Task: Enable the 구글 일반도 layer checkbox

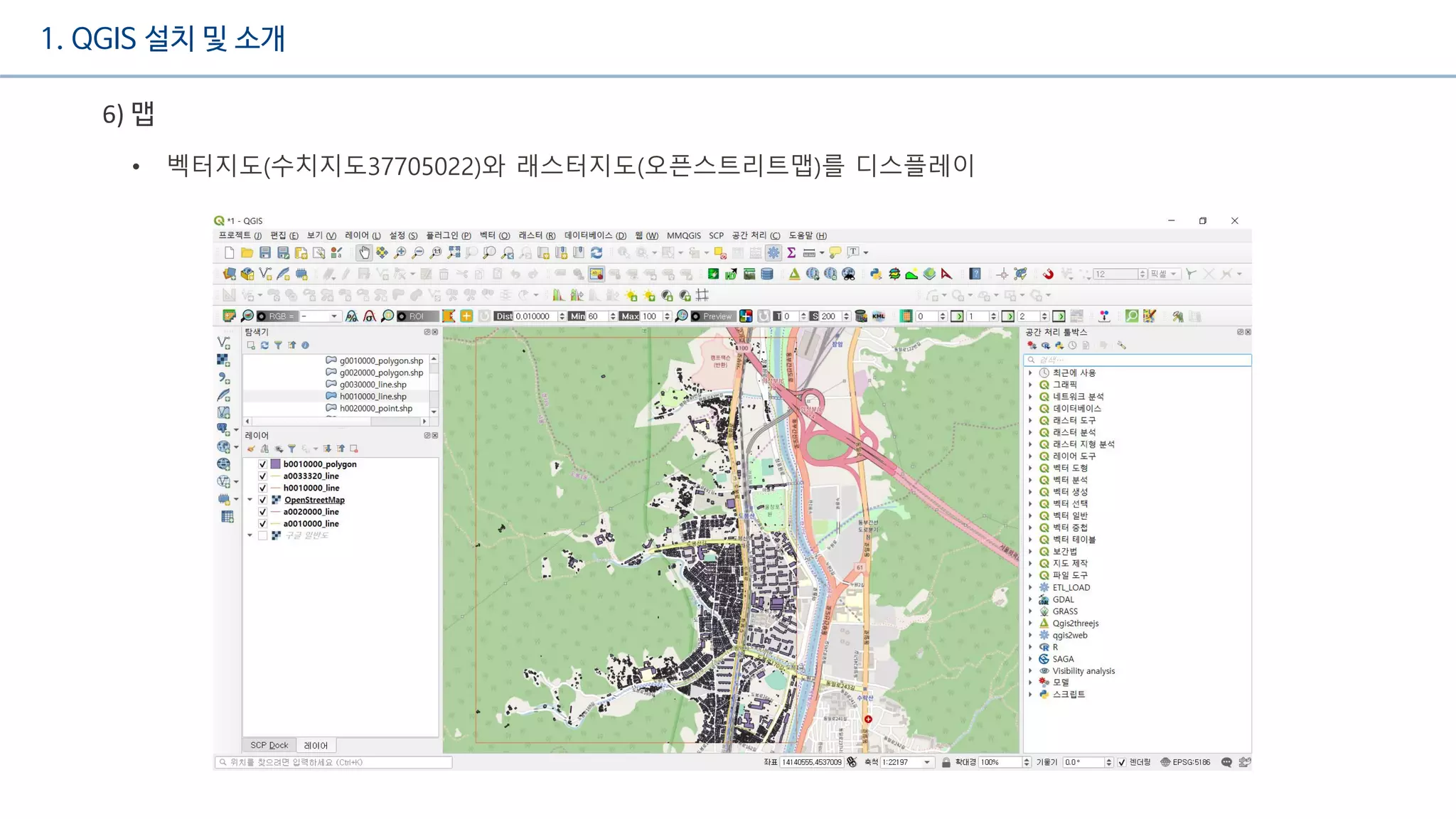Action: [262, 535]
